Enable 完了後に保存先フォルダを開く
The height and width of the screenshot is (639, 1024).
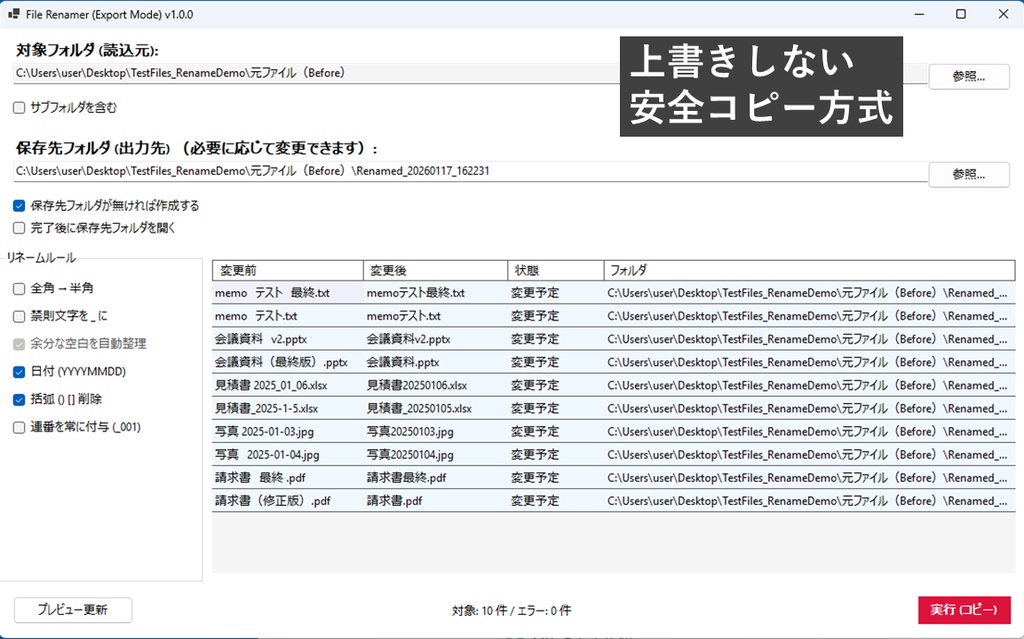(x=17, y=227)
